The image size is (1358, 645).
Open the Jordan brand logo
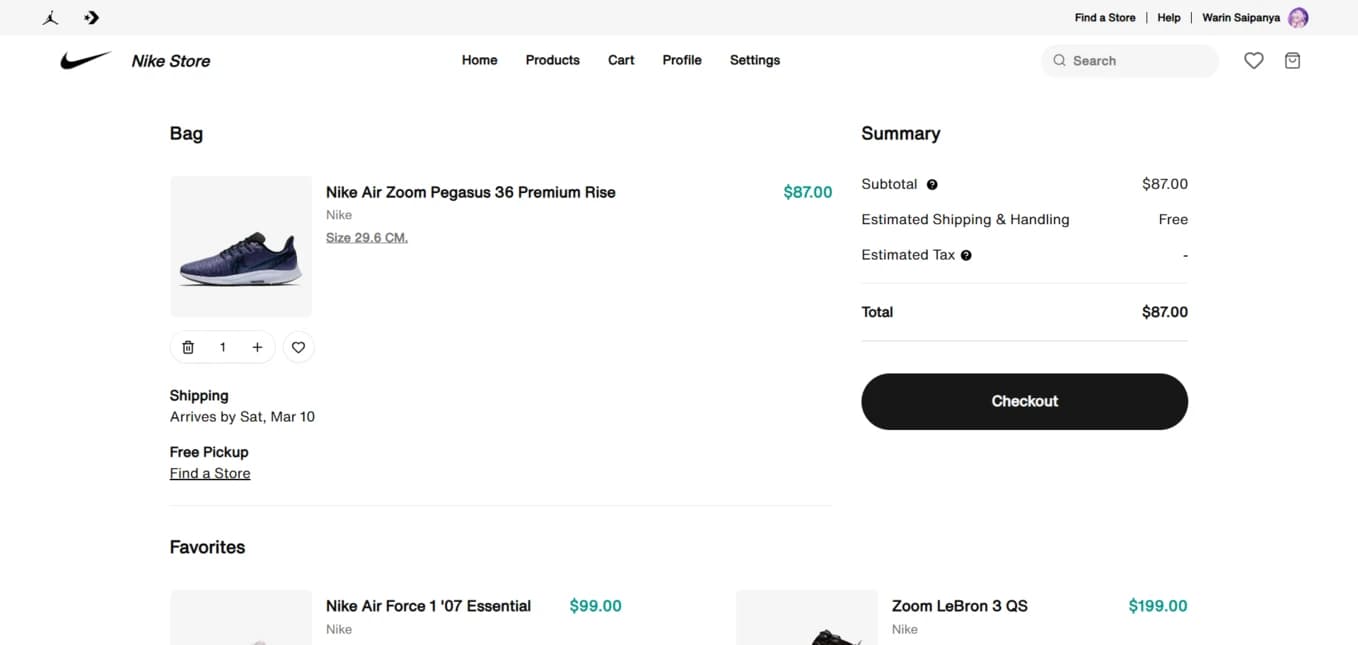[x=50, y=17]
